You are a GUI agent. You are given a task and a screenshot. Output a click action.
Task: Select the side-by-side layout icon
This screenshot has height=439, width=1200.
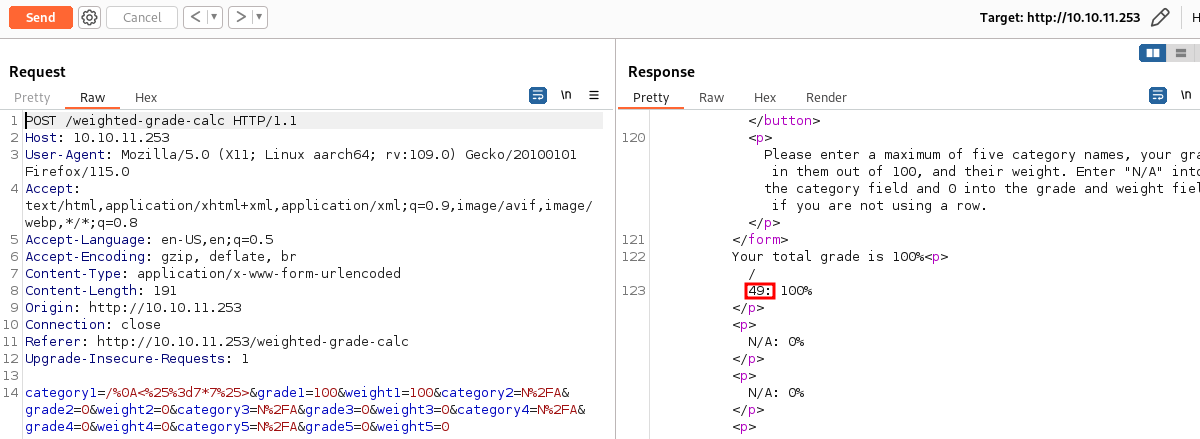coord(1154,53)
